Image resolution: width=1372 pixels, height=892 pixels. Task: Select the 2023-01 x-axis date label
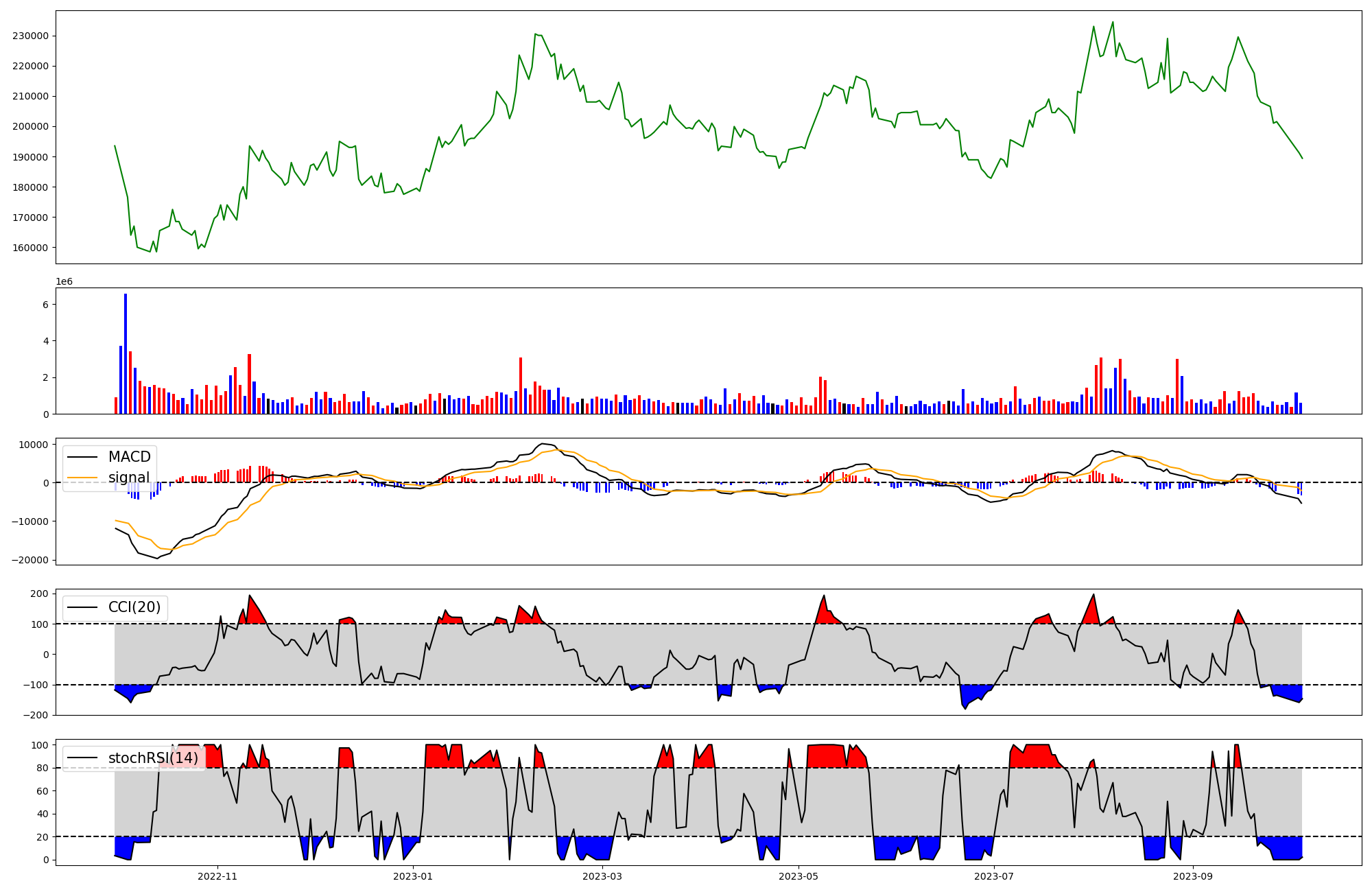coord(413,876)
